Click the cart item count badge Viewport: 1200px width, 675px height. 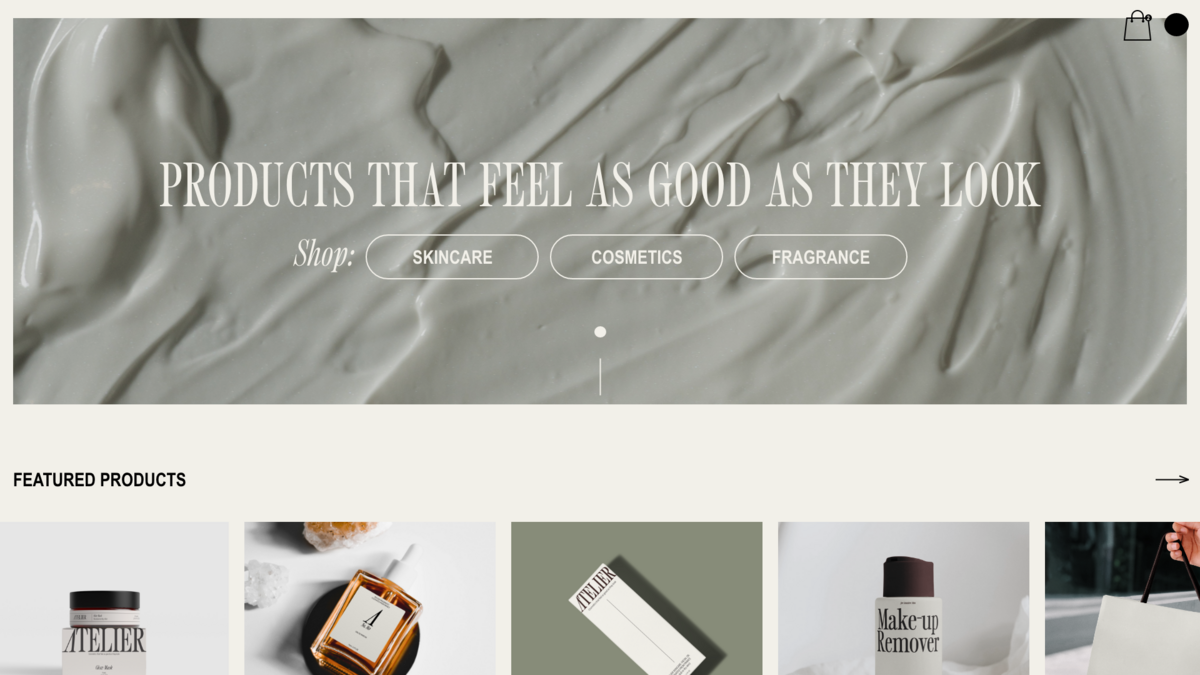[1148, 17]
